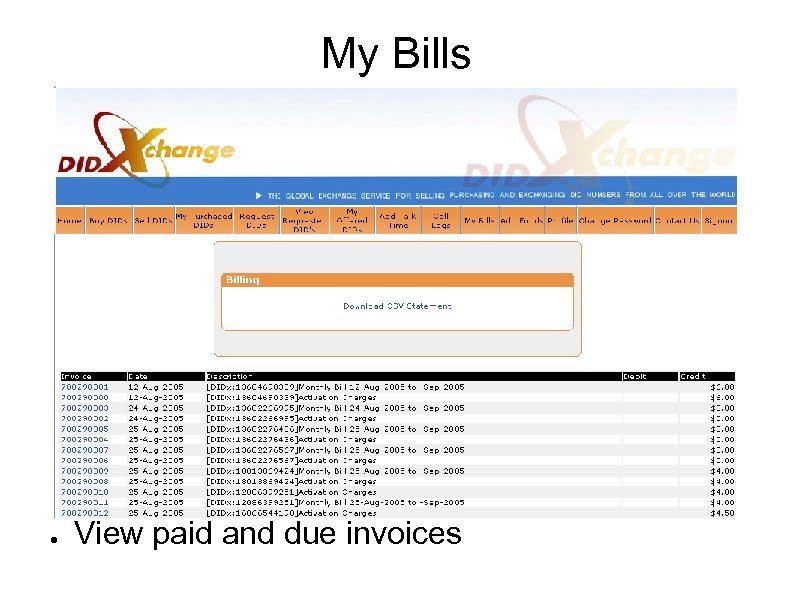The image size is (794, 595).
Task: Select the $4.50 credit amount
Action: (722, 513)
